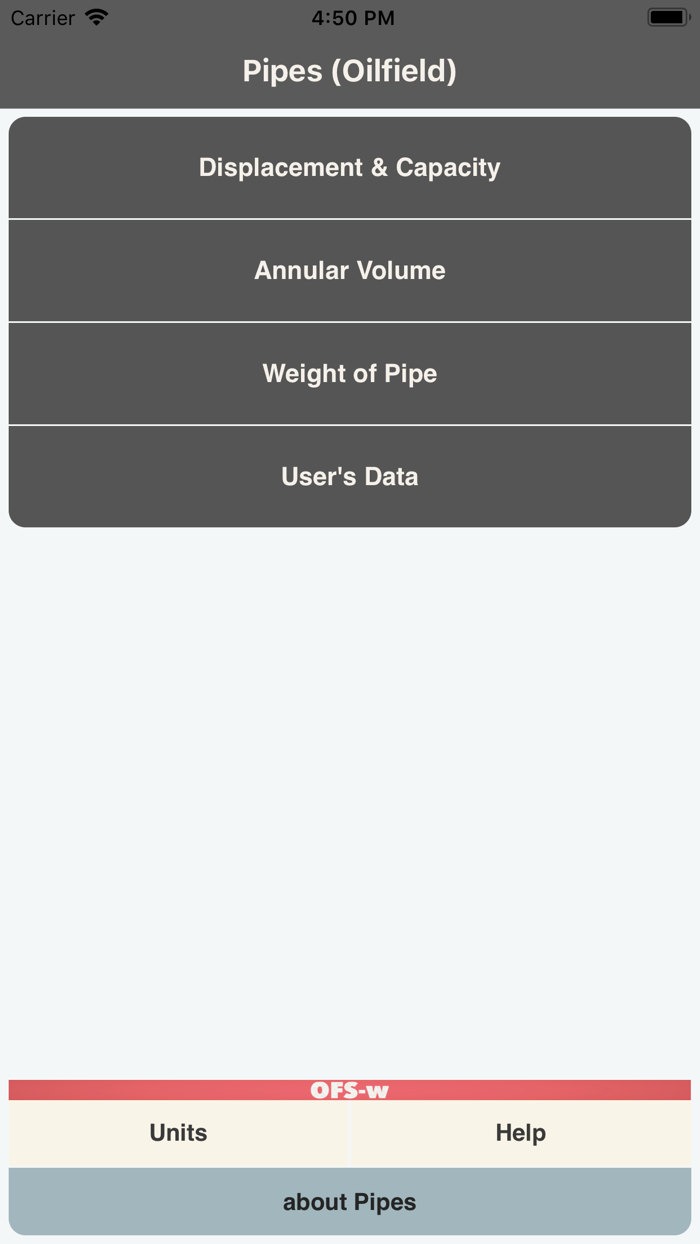Choose pipe weight calculation row
This screenshot has height=1244, width=700.
349,374
